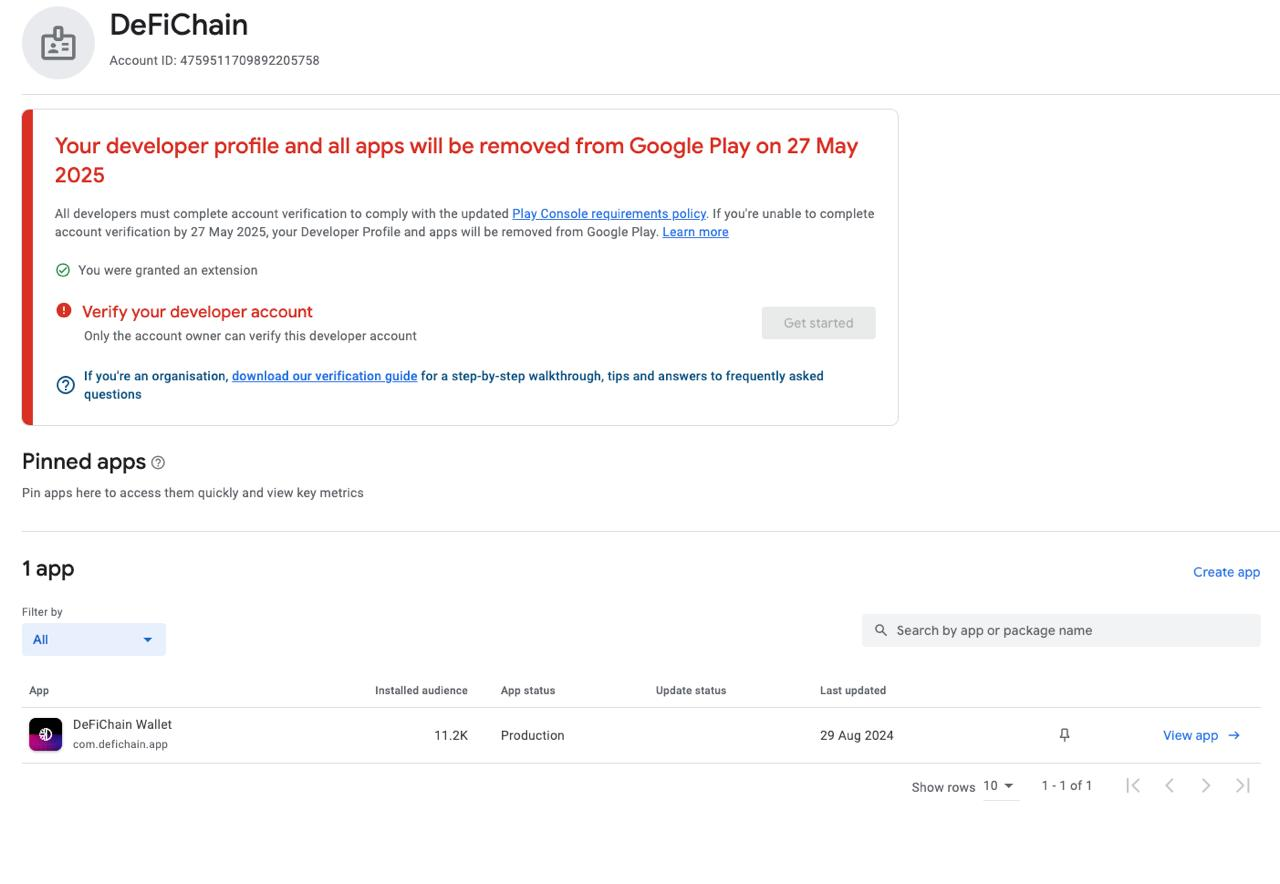Screen dimensions: 1280x884
Task: Click the 1 app heading
Action: point(48,569)
